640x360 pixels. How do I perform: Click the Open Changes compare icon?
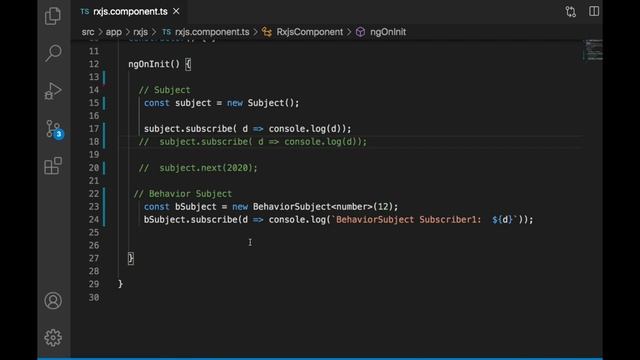tap(571, 11)
